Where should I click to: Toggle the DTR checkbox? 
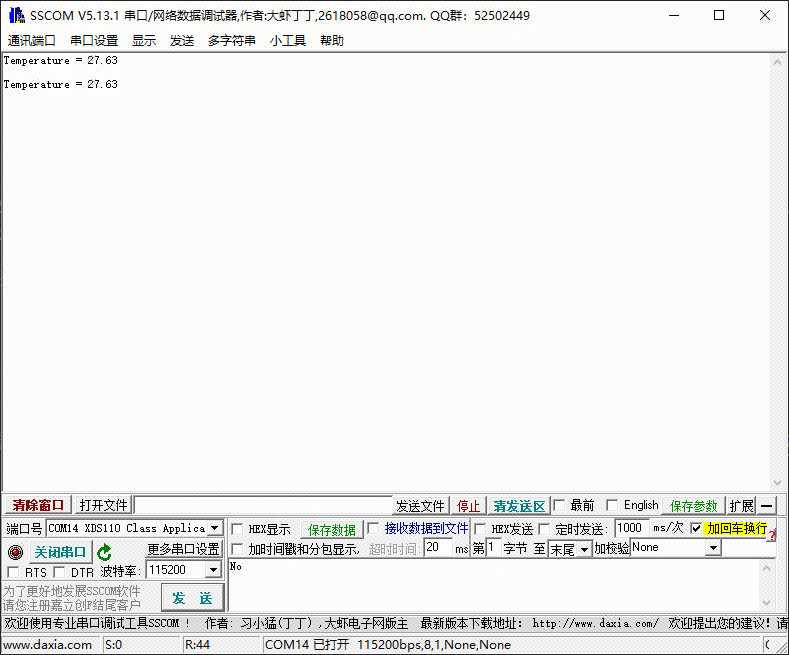pyautogui.click(x=59, y=572)
